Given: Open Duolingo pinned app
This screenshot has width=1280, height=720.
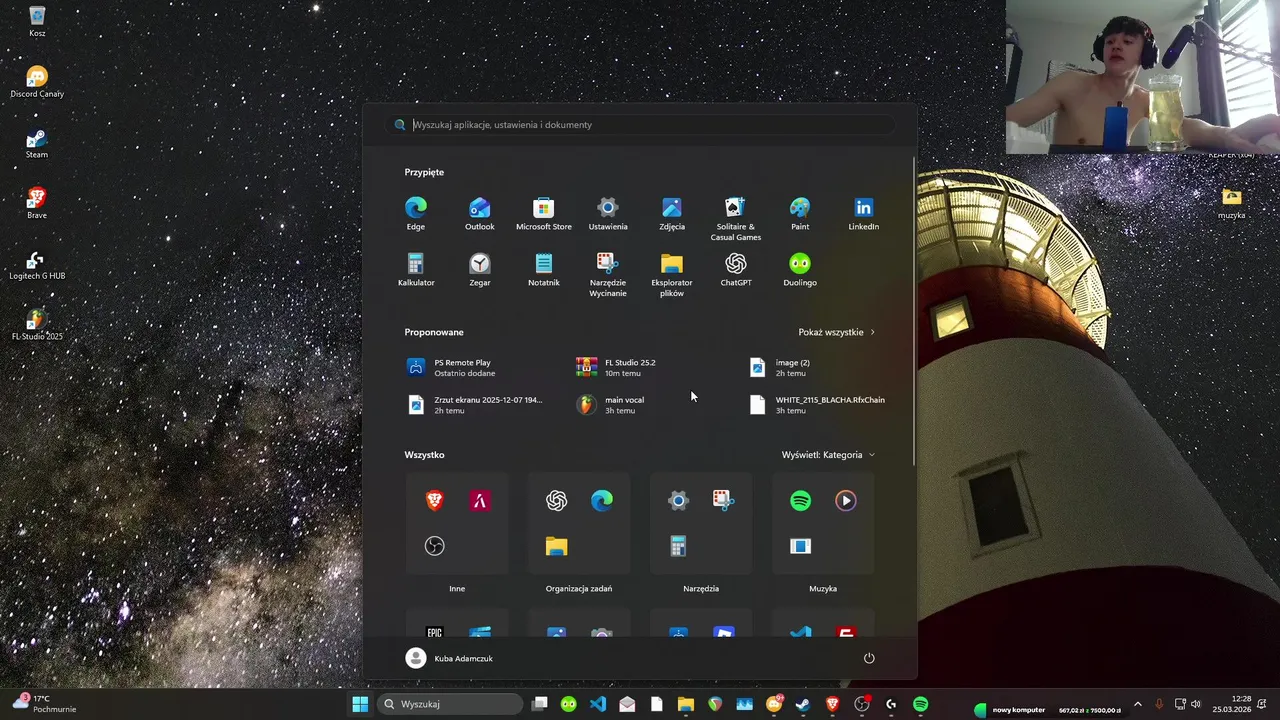Looking at the screenshot, I should tap(800, 270).
